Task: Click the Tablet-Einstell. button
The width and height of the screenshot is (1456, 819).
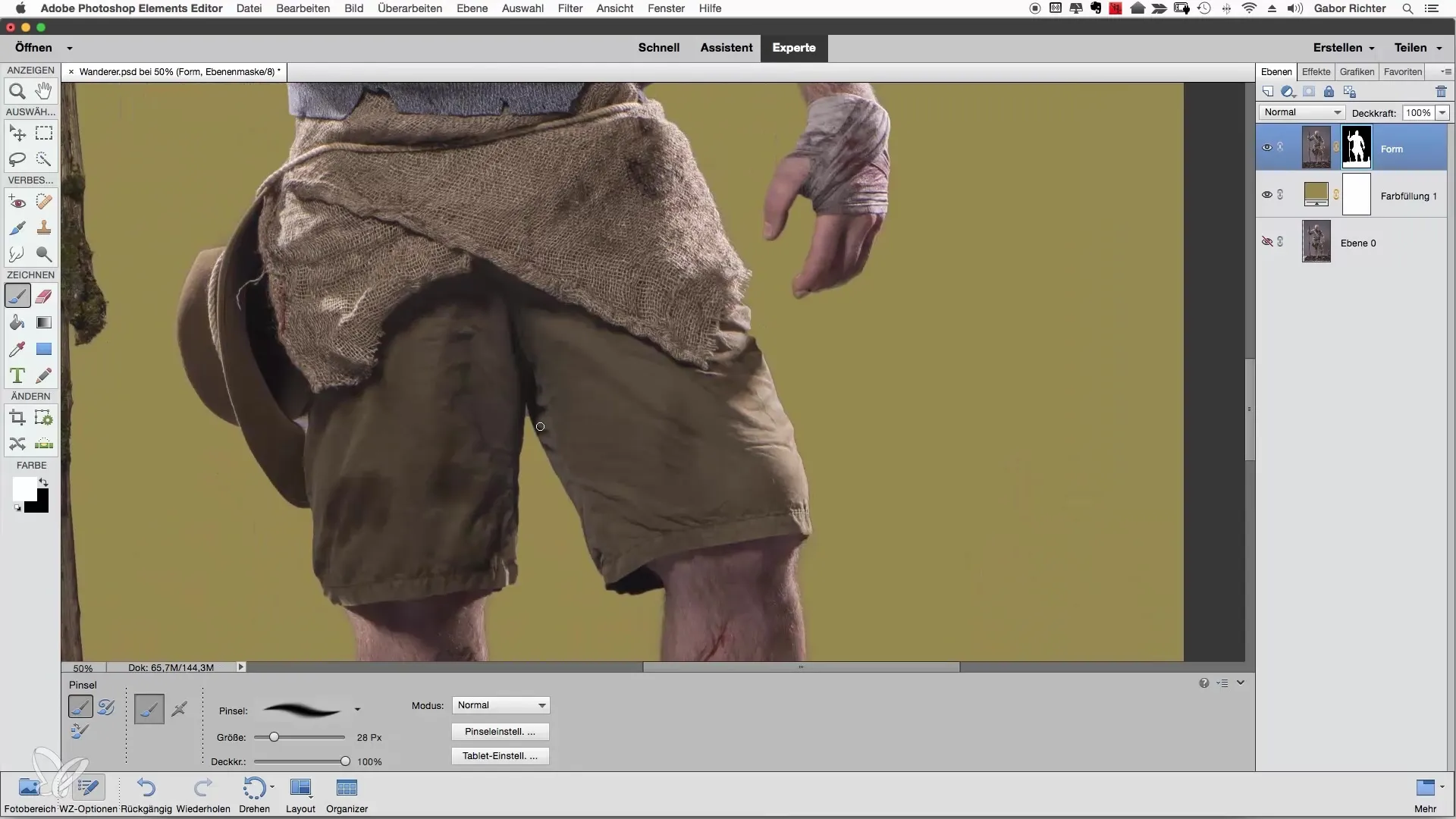Action: [500, 756]
